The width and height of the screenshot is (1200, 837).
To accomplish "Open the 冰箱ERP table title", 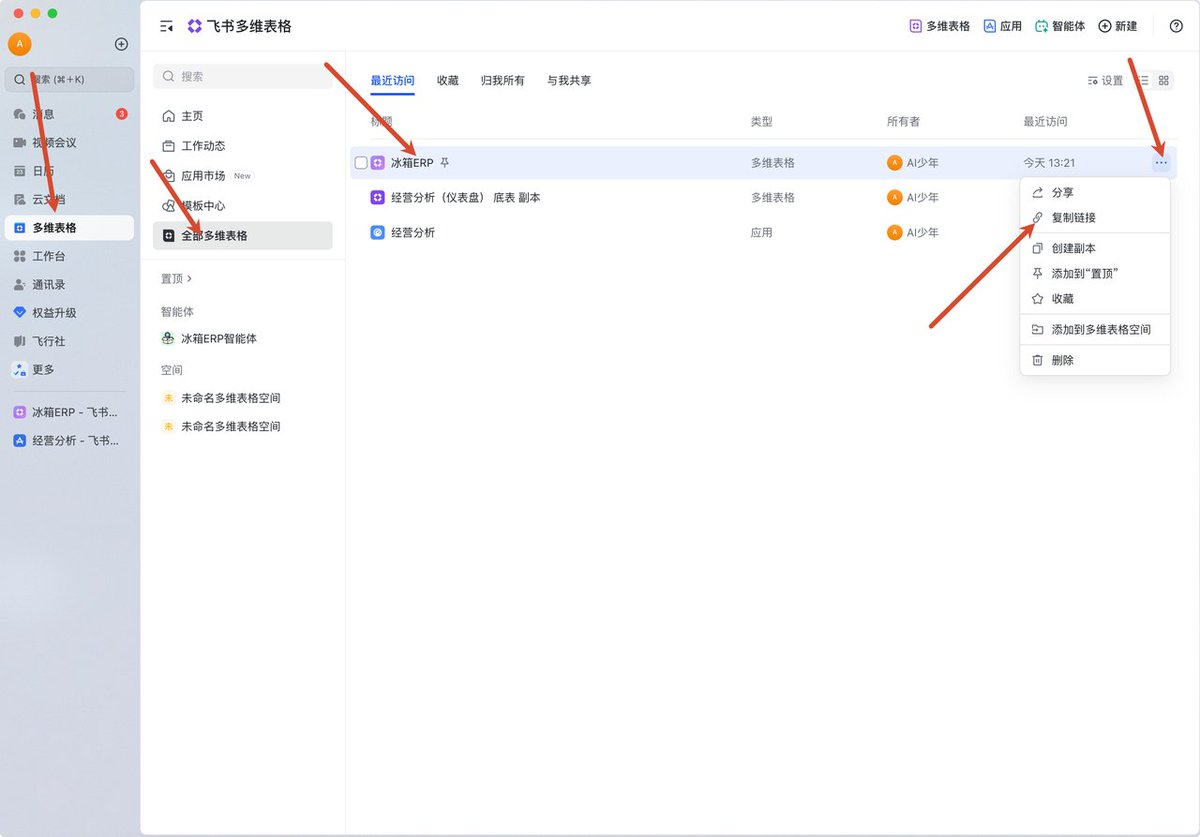I will (412, 162).
